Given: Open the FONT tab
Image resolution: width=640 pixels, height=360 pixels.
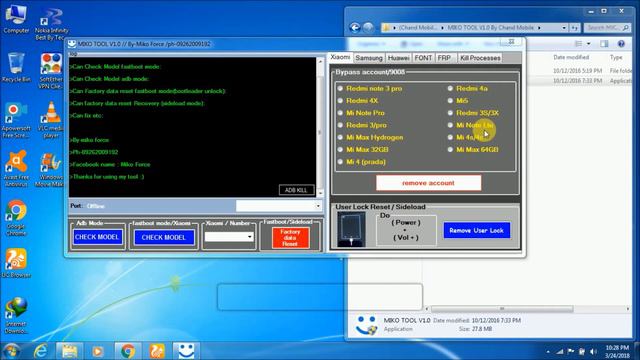Looking at the screenshot, I should 423,58.
